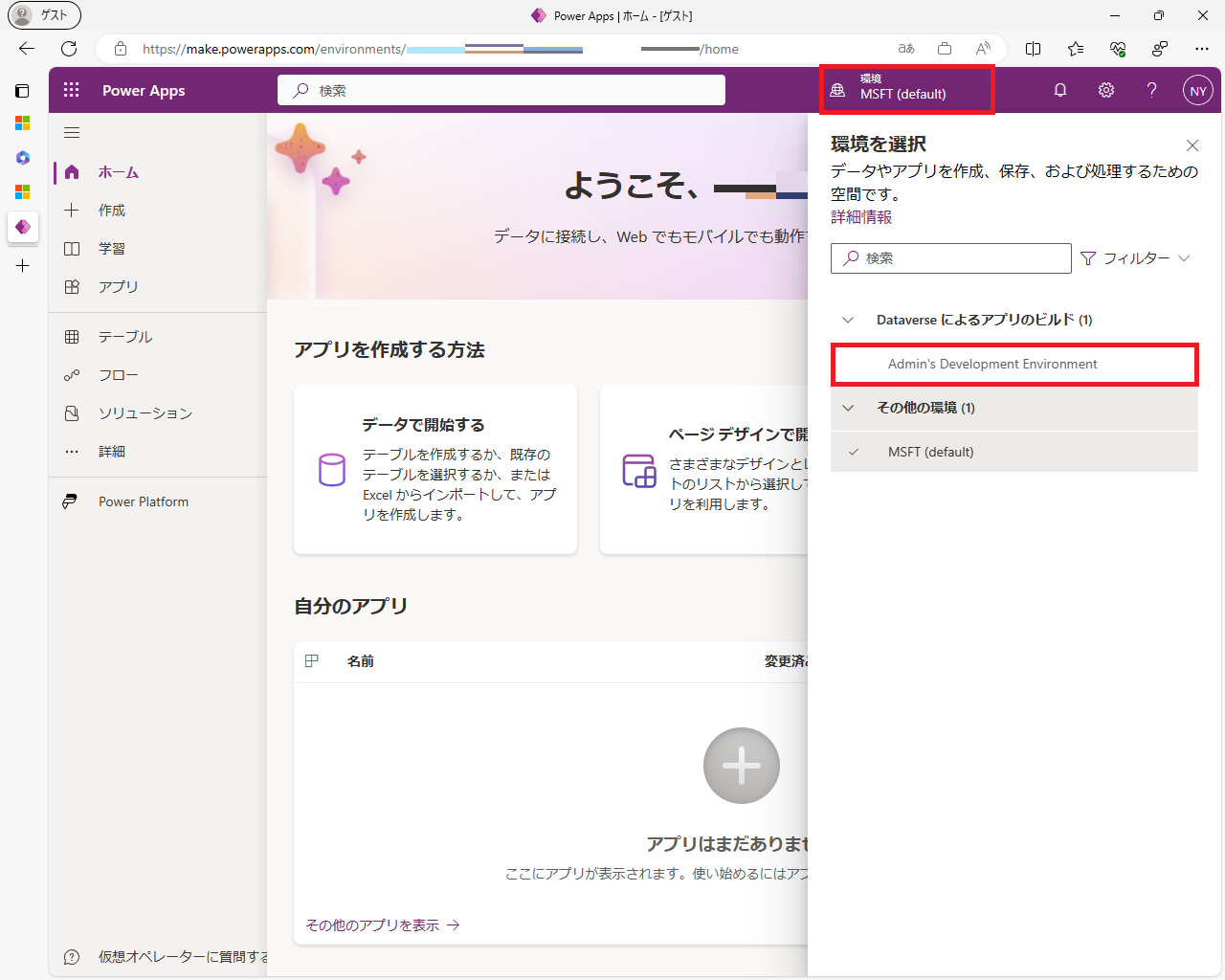Open the NY account avatar

pyautogui.click(x=1198, y=91)
